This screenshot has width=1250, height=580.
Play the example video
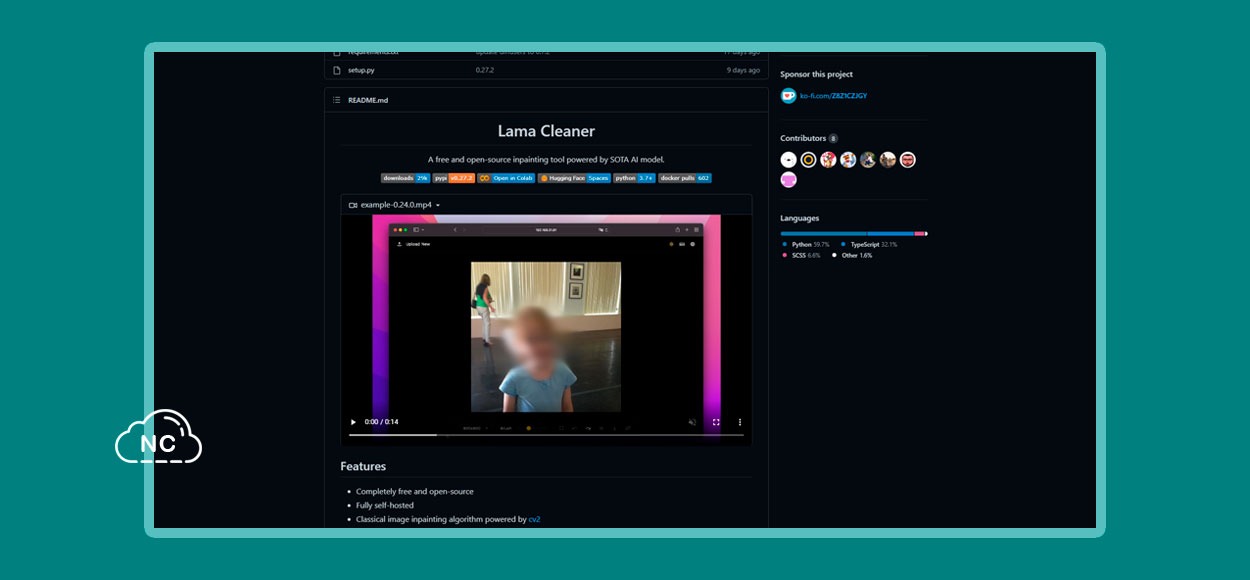coord(353,422)
